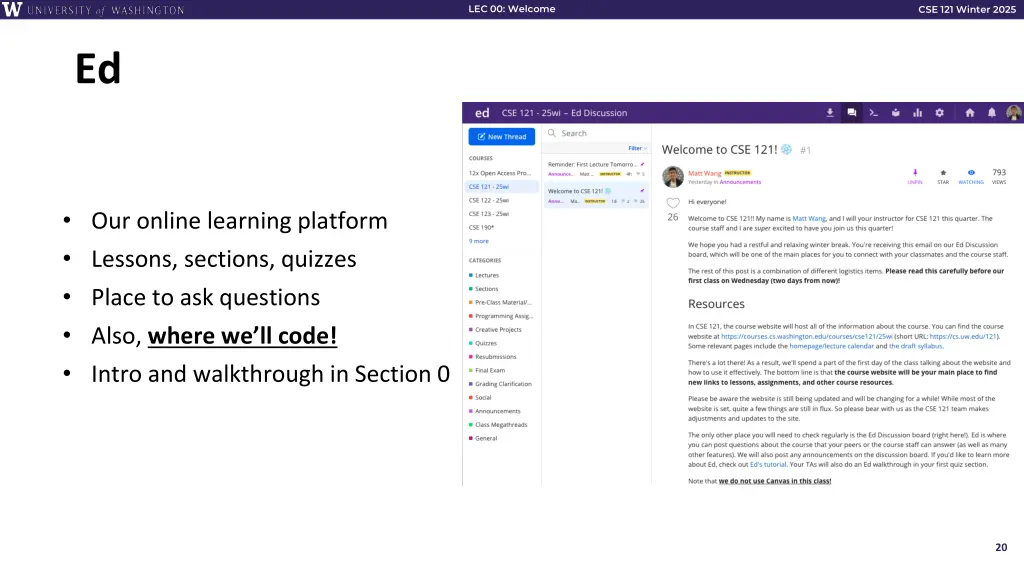1024x576 pixels.
Task: Open the Ed's tutorial link
Action: tap(768, 464)
